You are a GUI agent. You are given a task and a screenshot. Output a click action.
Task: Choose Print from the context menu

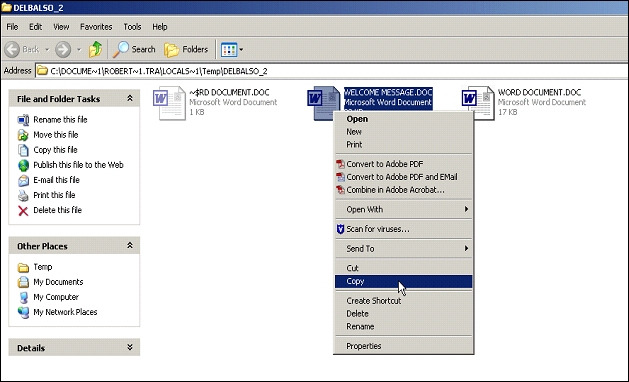(x=404, y=144)
